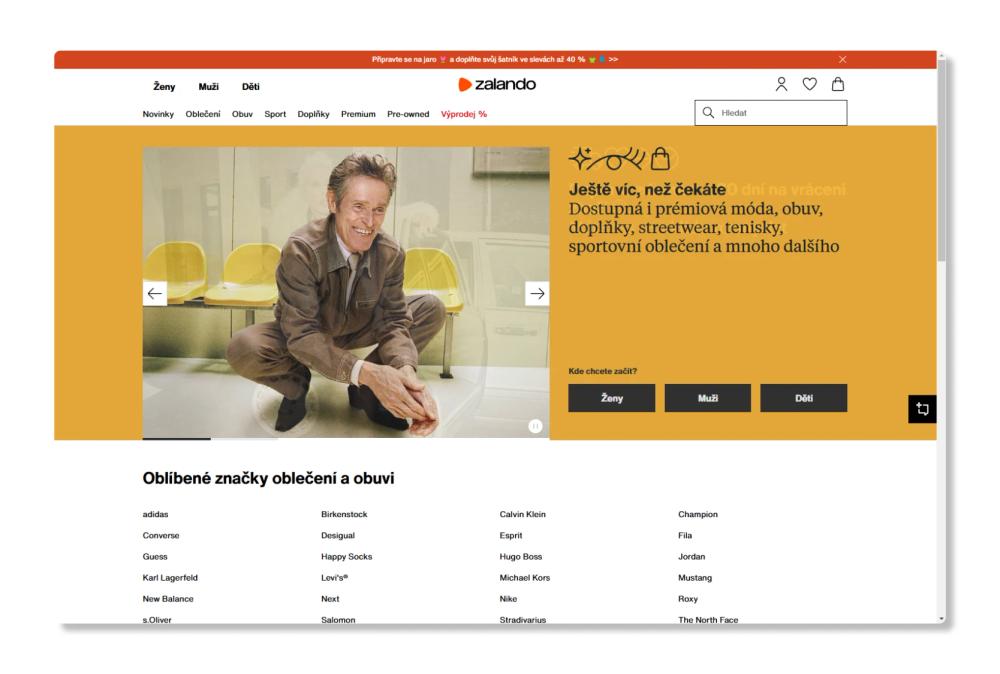Focus the Hledat search field
Image resolution: width=1000 pixels, height=674 pixels.
click(771, 113)
